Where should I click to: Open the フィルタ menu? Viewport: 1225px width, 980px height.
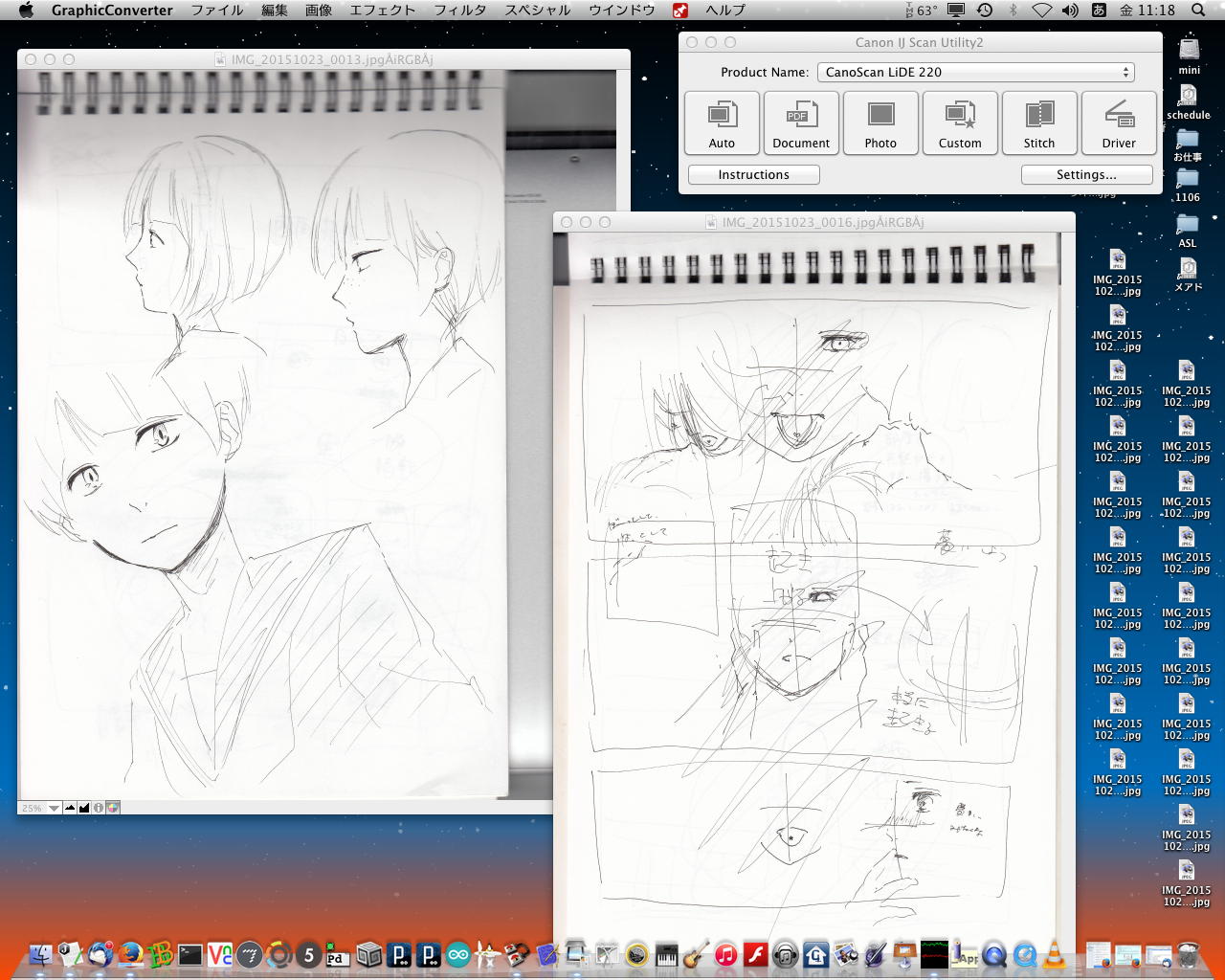point(460,11)
